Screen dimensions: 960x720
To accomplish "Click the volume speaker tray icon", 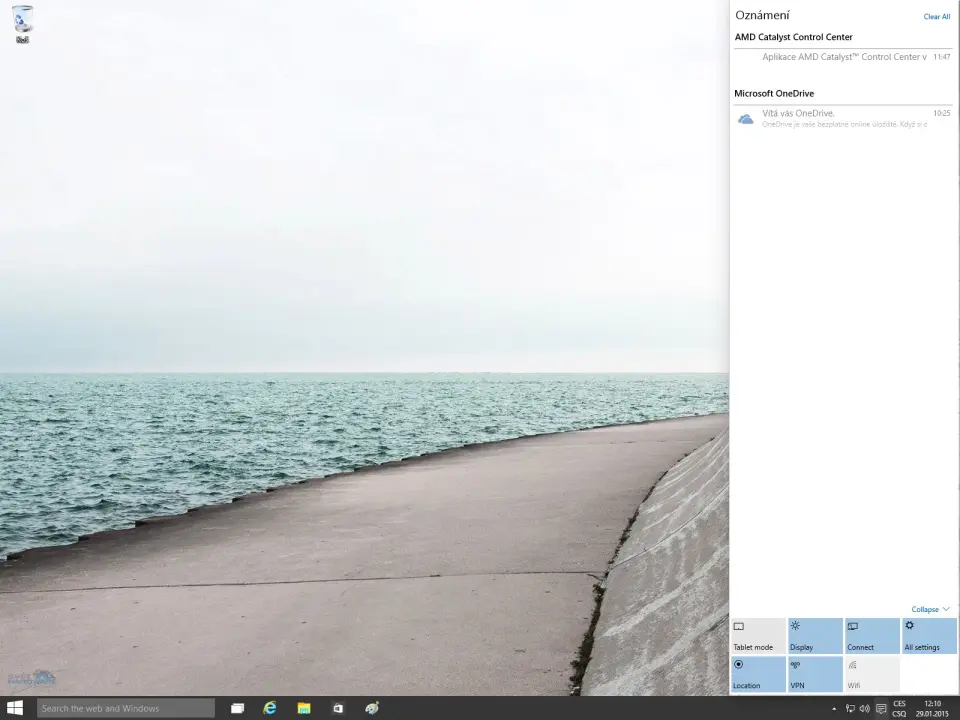I will 864,708.
